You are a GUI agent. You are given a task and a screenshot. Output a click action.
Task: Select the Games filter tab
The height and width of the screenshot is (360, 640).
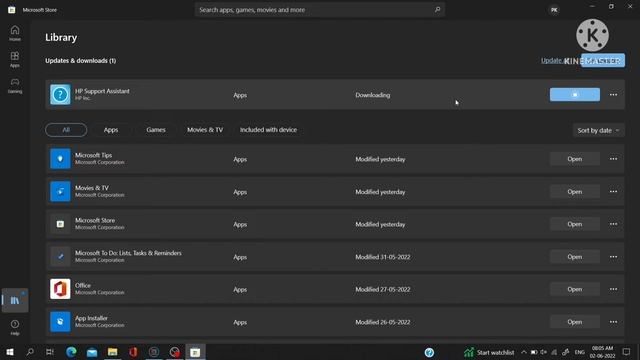156,130
